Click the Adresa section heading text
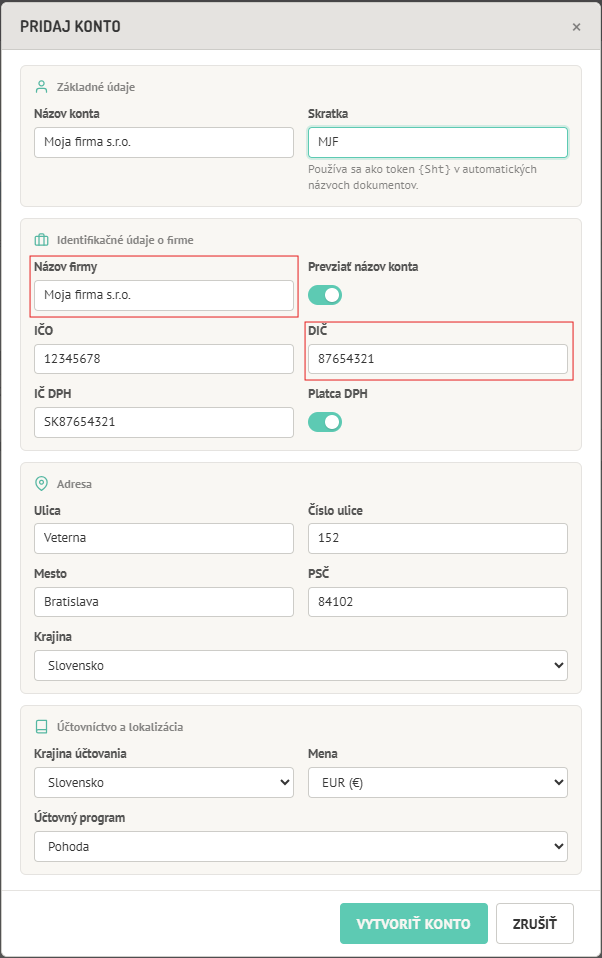Image resolution: width=602 pixels, height=958 pixels. point(75,484)
